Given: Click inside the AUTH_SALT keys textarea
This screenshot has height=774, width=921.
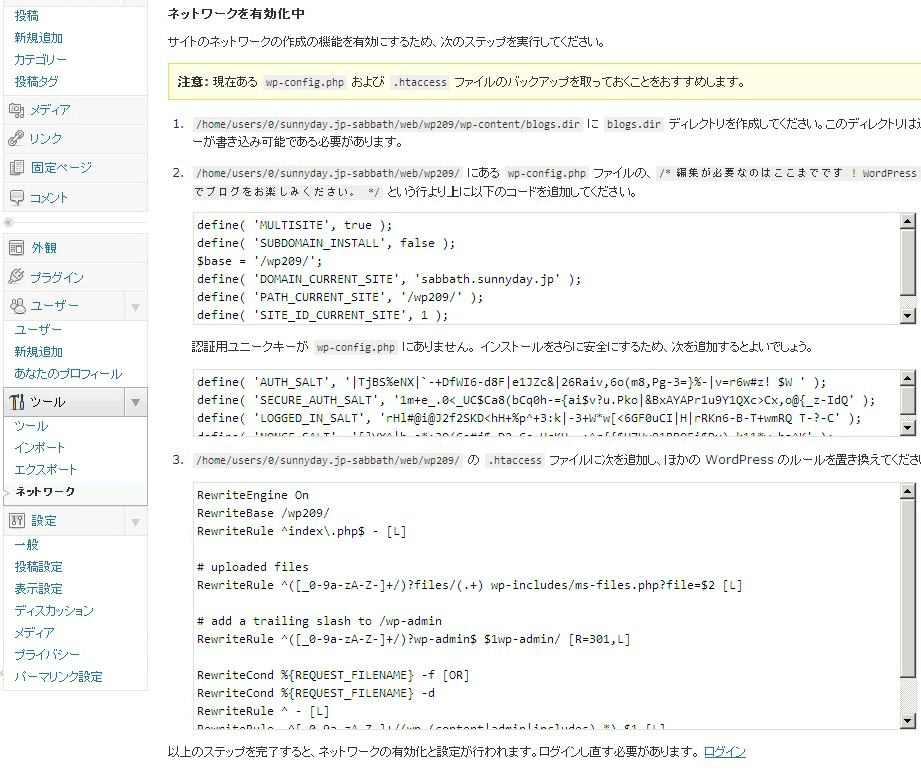Looking at the screenshot, I should pos(540,403).
